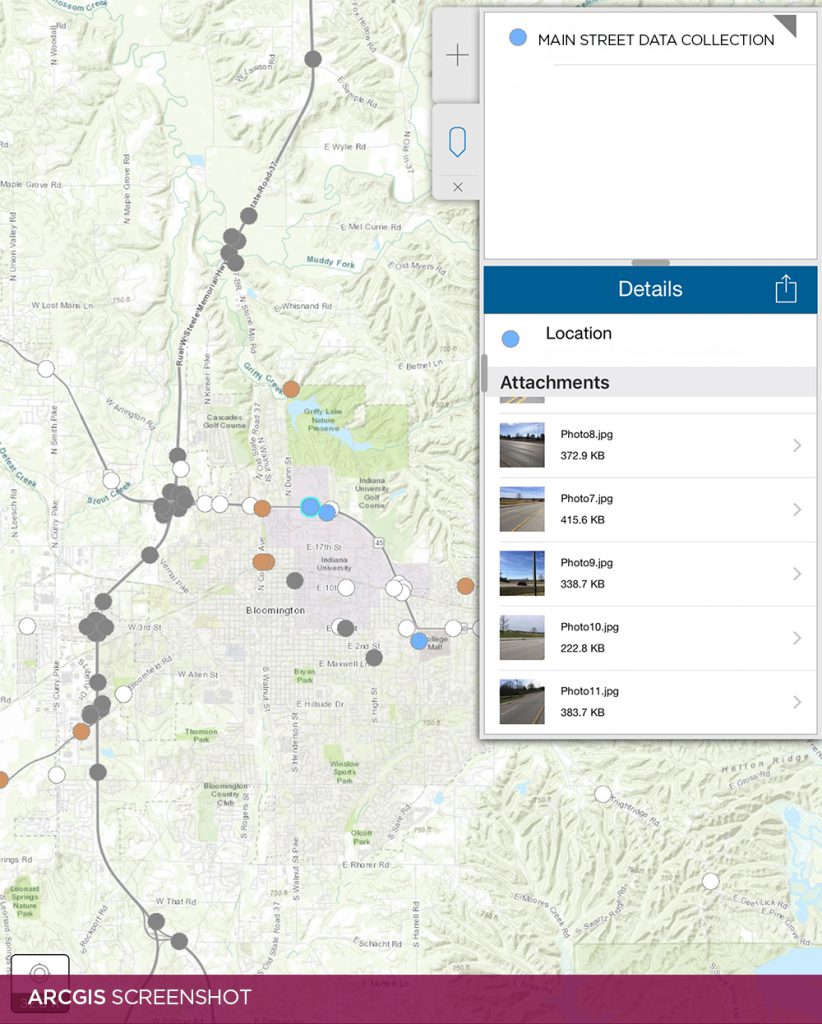Open the Location feature entry

point(580,334)
